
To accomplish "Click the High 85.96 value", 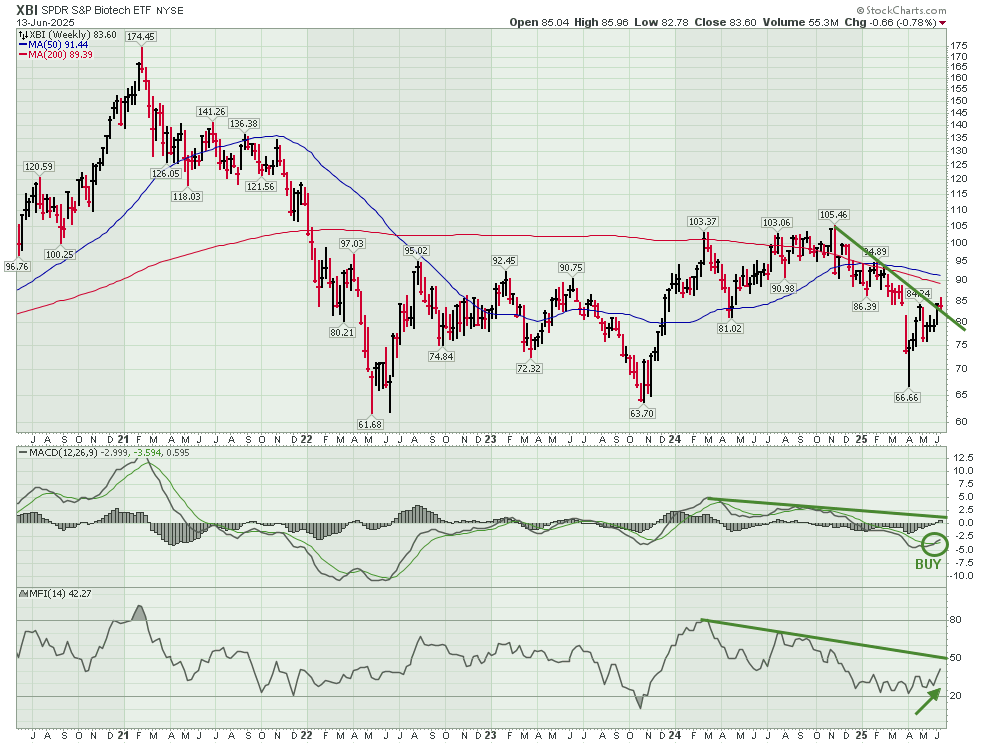I will (x=601, y=22).
